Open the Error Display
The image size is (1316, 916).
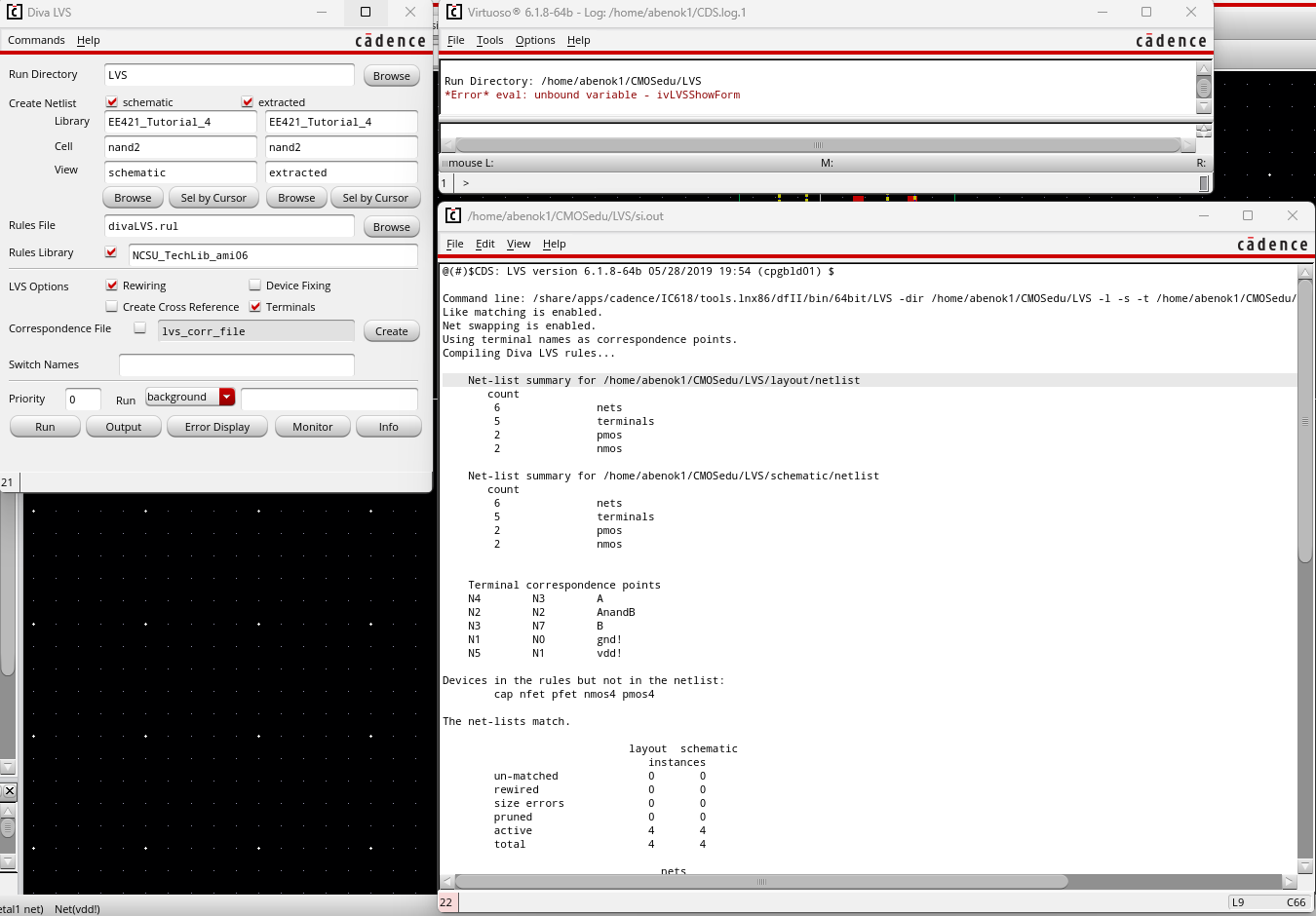(217, 427)
